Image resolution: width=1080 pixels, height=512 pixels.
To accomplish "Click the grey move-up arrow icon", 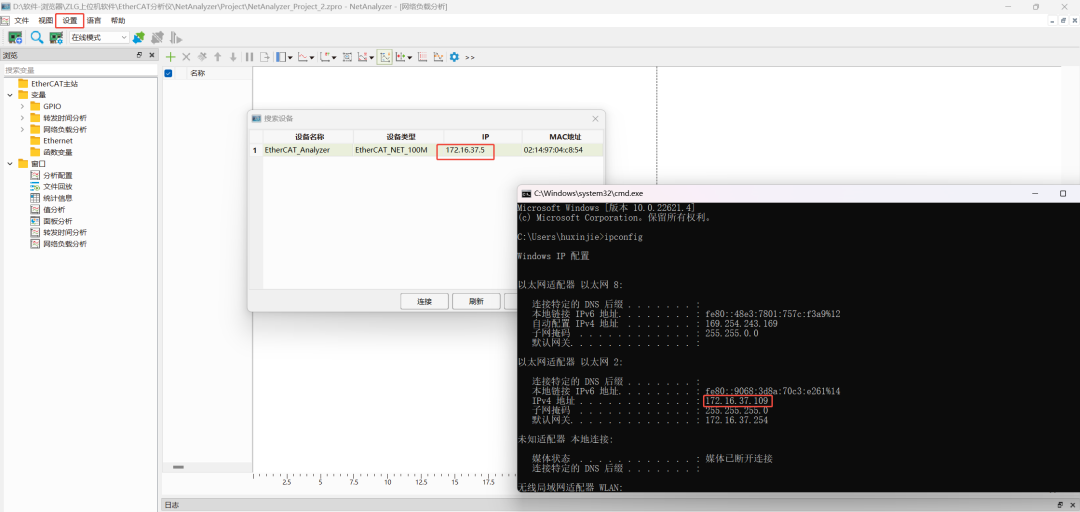I will coord(218,57).
